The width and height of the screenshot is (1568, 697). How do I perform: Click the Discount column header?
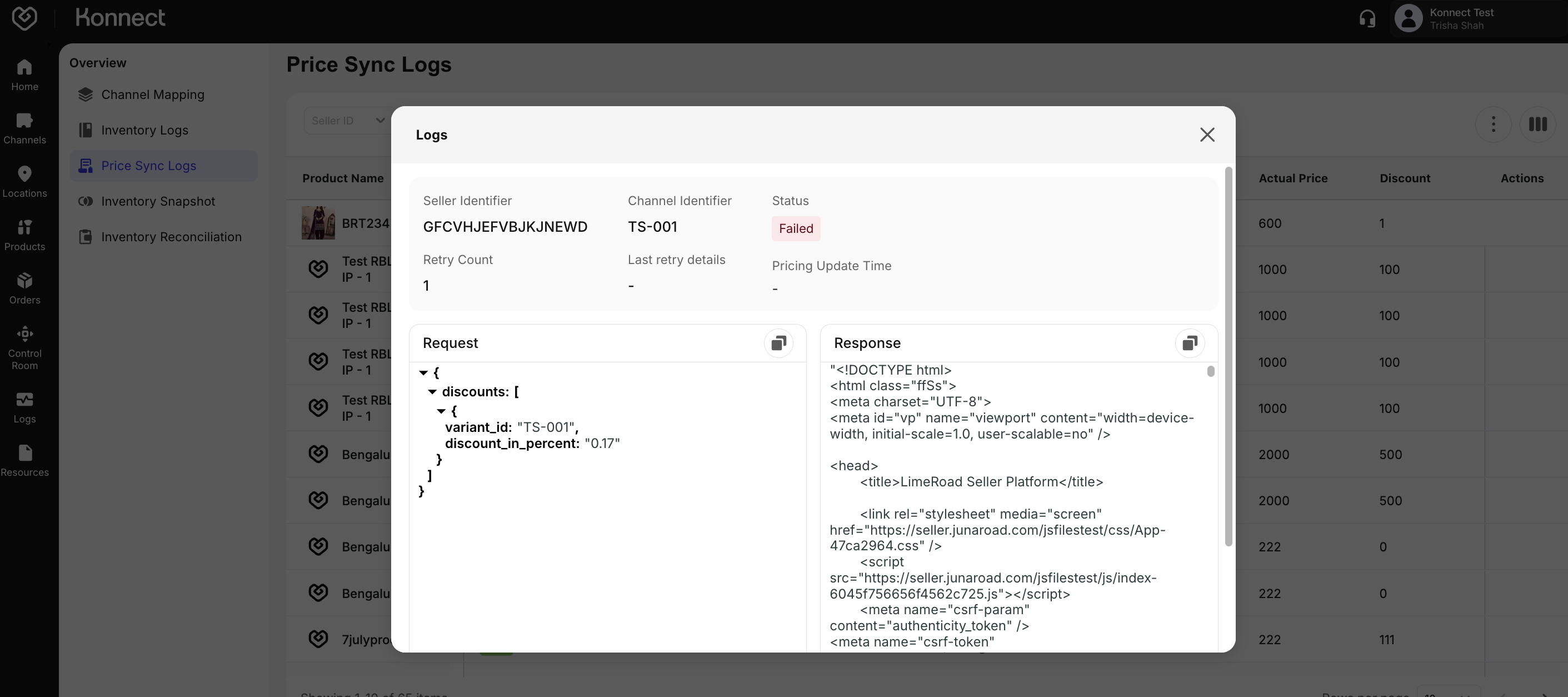(x=1405, y=178)
